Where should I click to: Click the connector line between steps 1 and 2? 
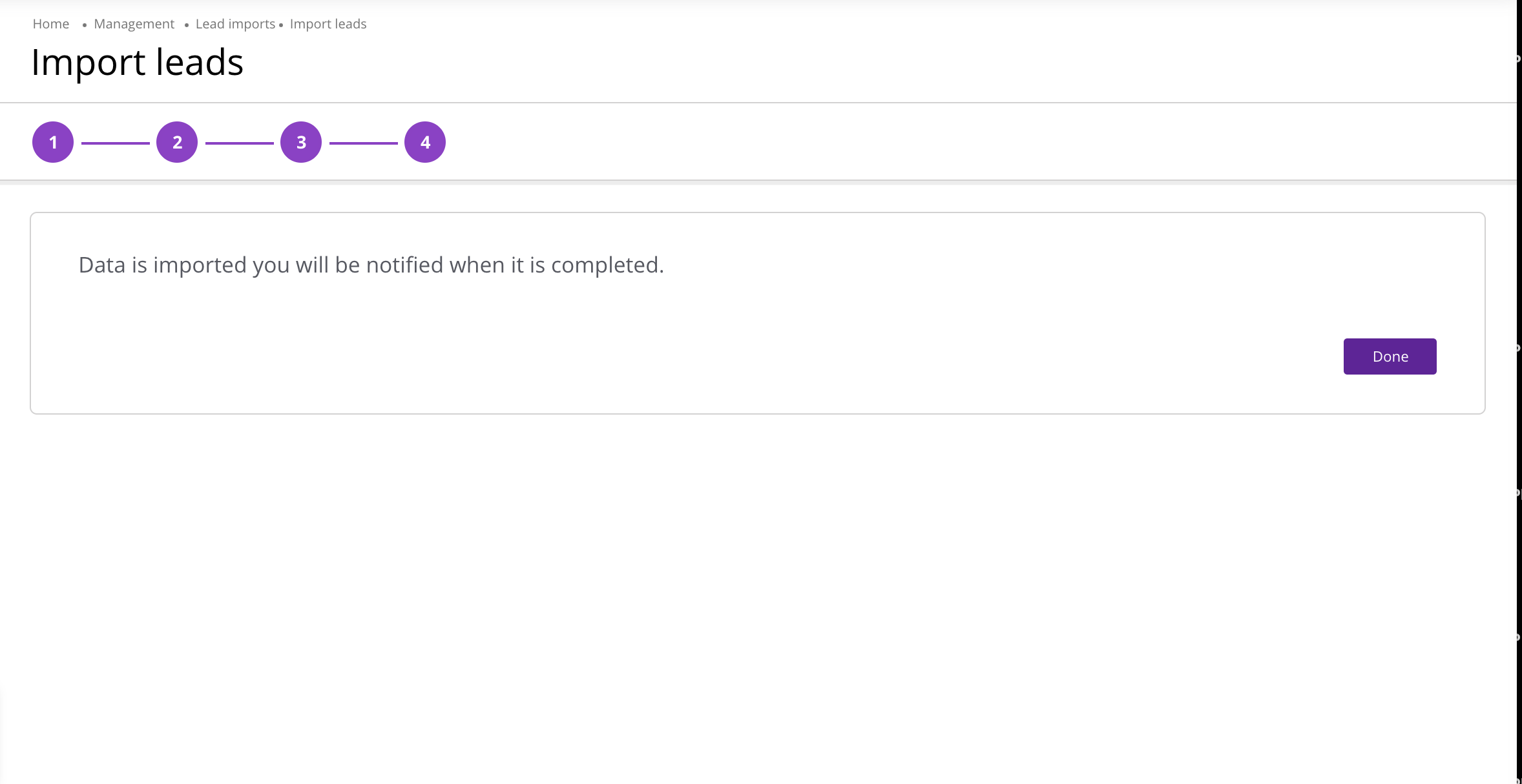115,143
